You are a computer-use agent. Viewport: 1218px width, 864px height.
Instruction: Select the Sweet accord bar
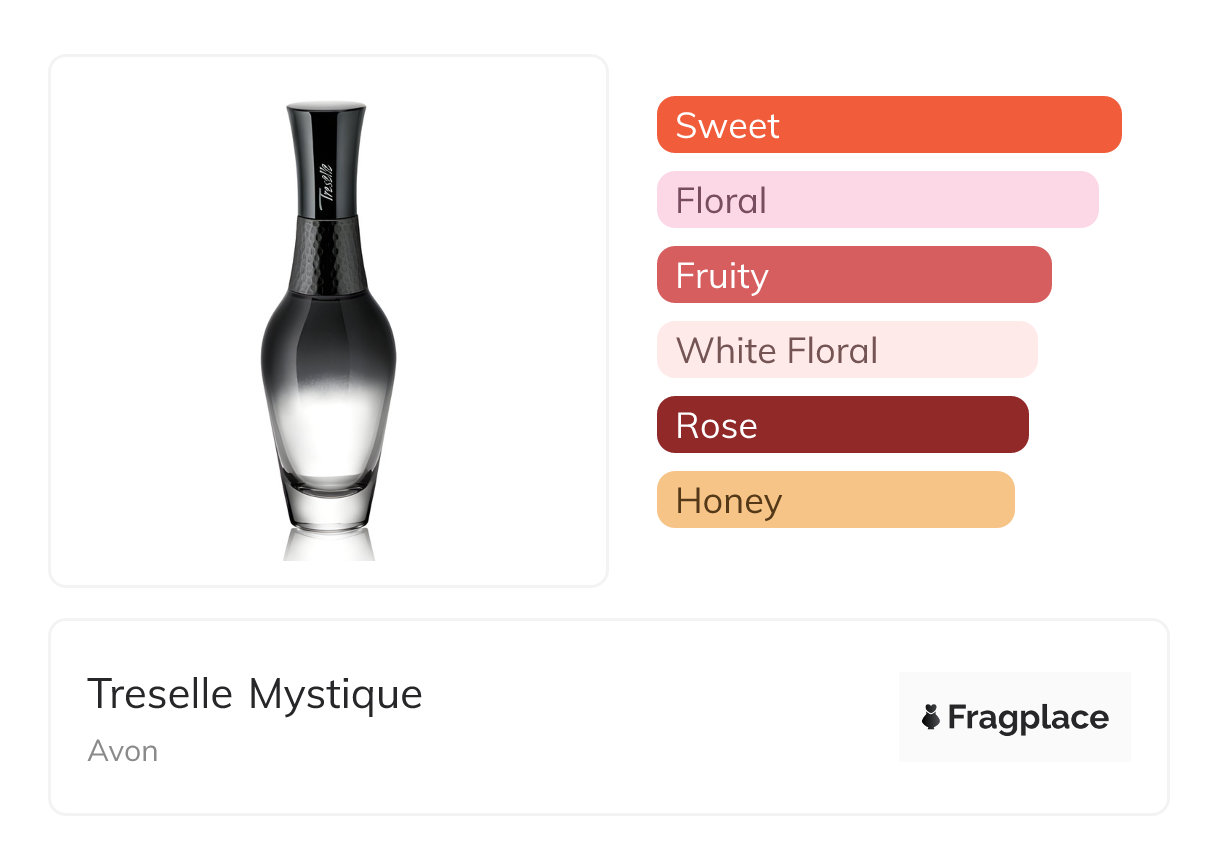click(888, 125)
